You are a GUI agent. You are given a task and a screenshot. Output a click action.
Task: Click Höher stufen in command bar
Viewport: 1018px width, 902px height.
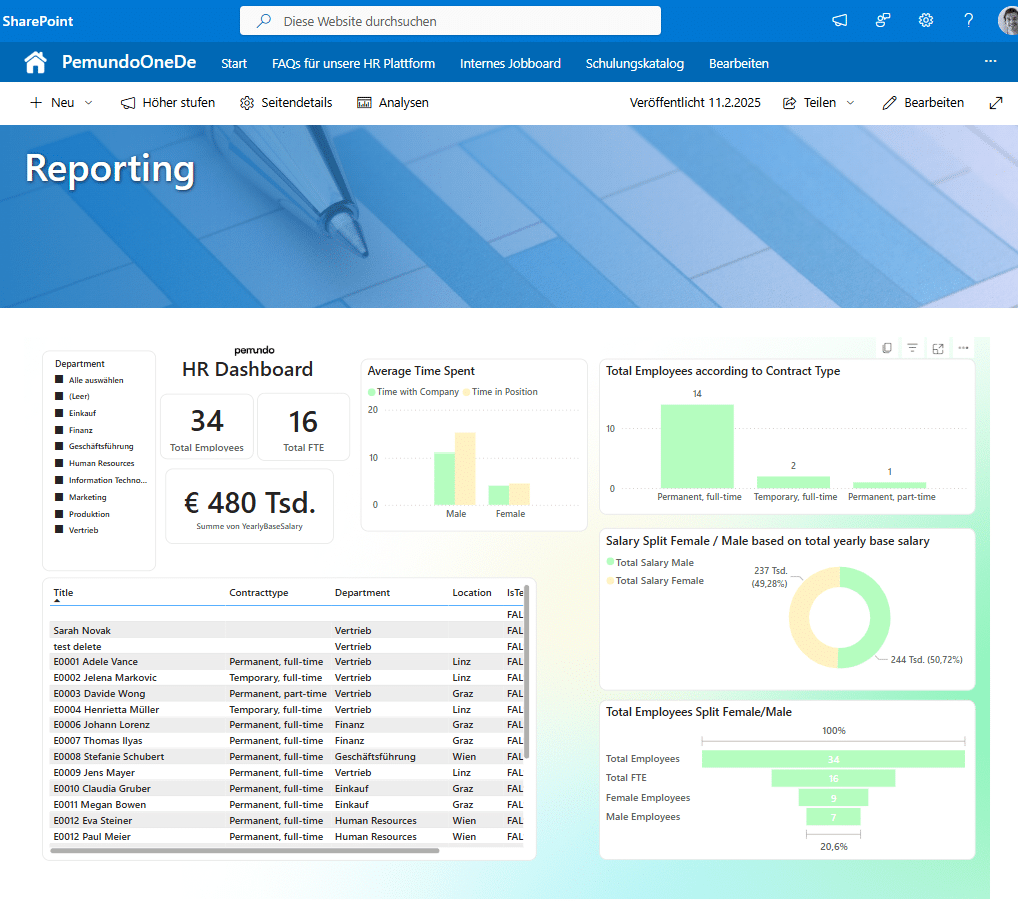point(168,103)
